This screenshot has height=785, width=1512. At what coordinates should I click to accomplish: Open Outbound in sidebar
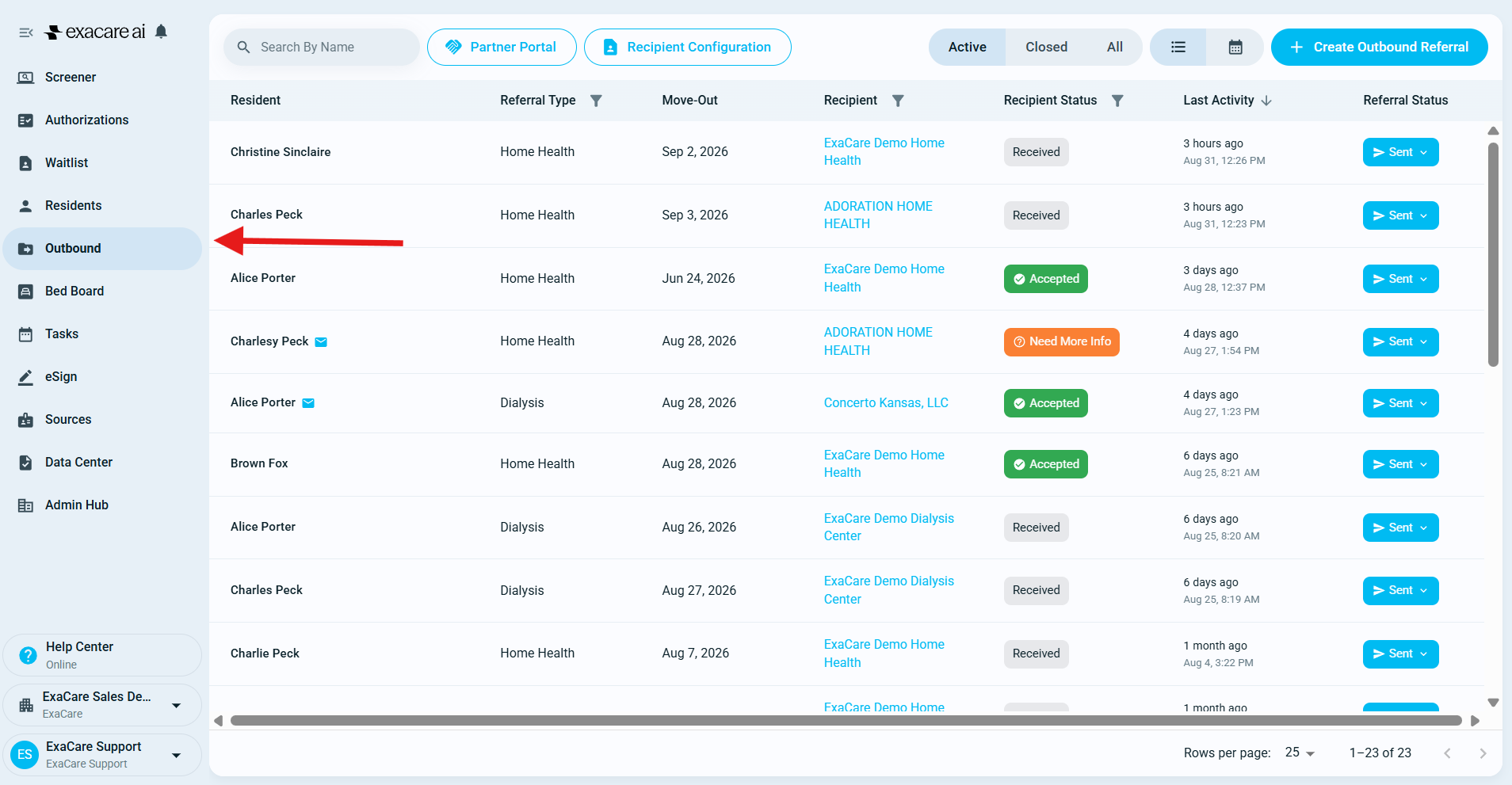[102, 249]
